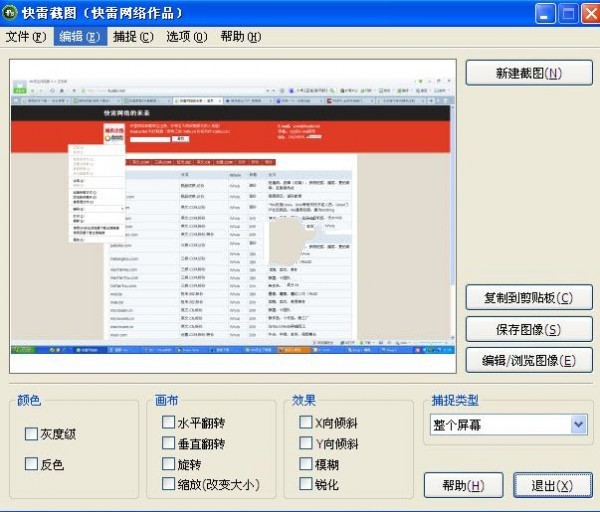The image size is (600, 512).
Task: Close the 快雷截图 window
Action: pyautogui.click(x=591, y=14)
